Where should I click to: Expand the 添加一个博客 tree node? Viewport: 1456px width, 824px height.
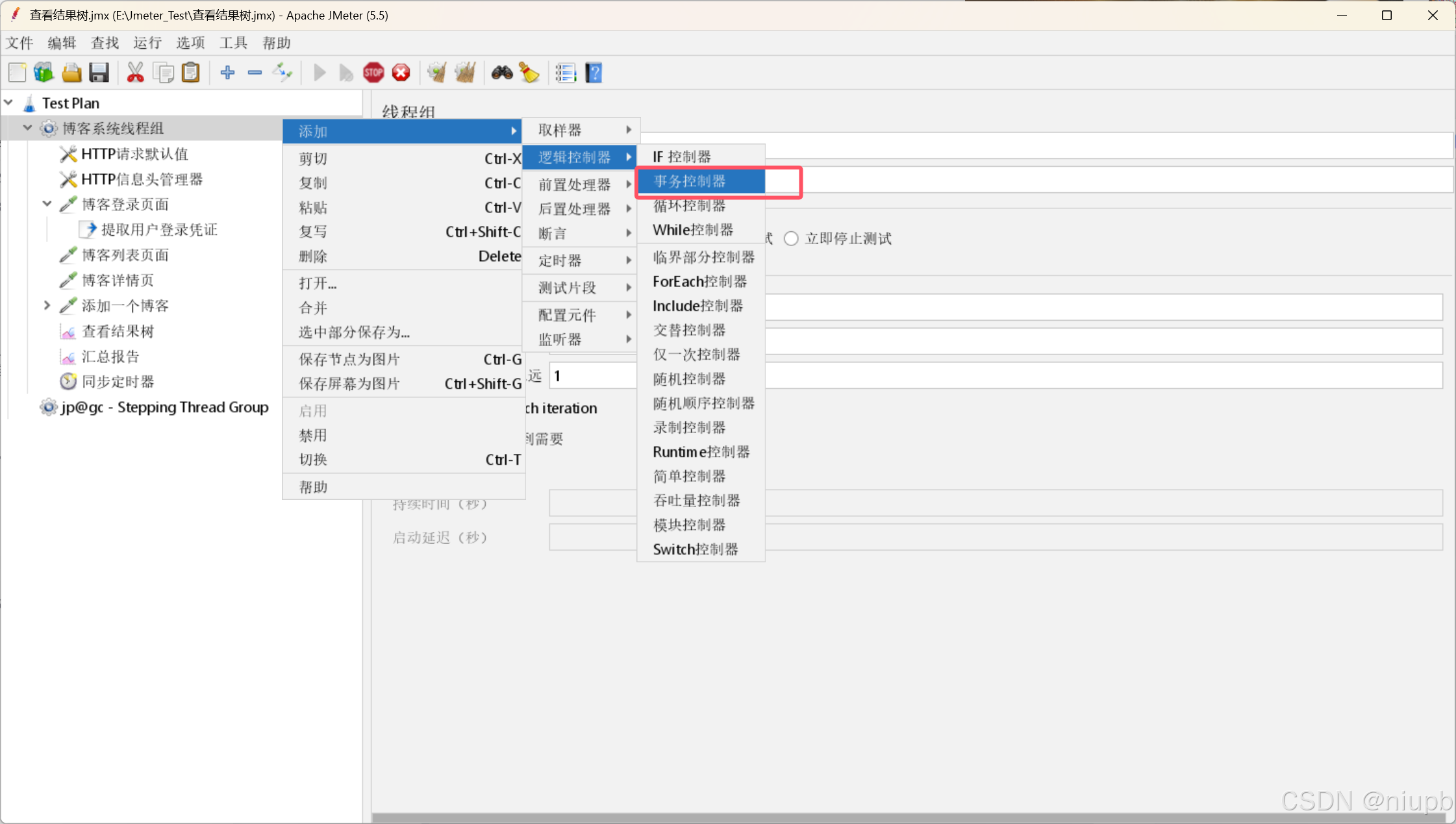(47, 305)
